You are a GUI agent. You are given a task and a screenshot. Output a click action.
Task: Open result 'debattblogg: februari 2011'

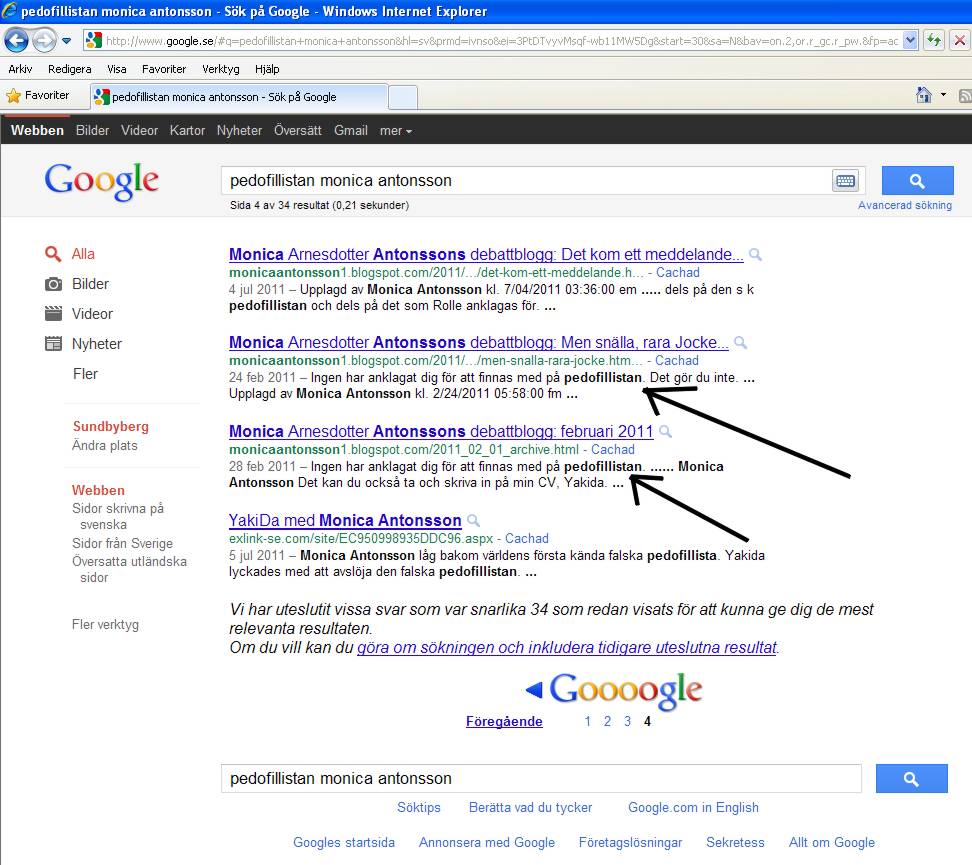click(x=441, y=431)
